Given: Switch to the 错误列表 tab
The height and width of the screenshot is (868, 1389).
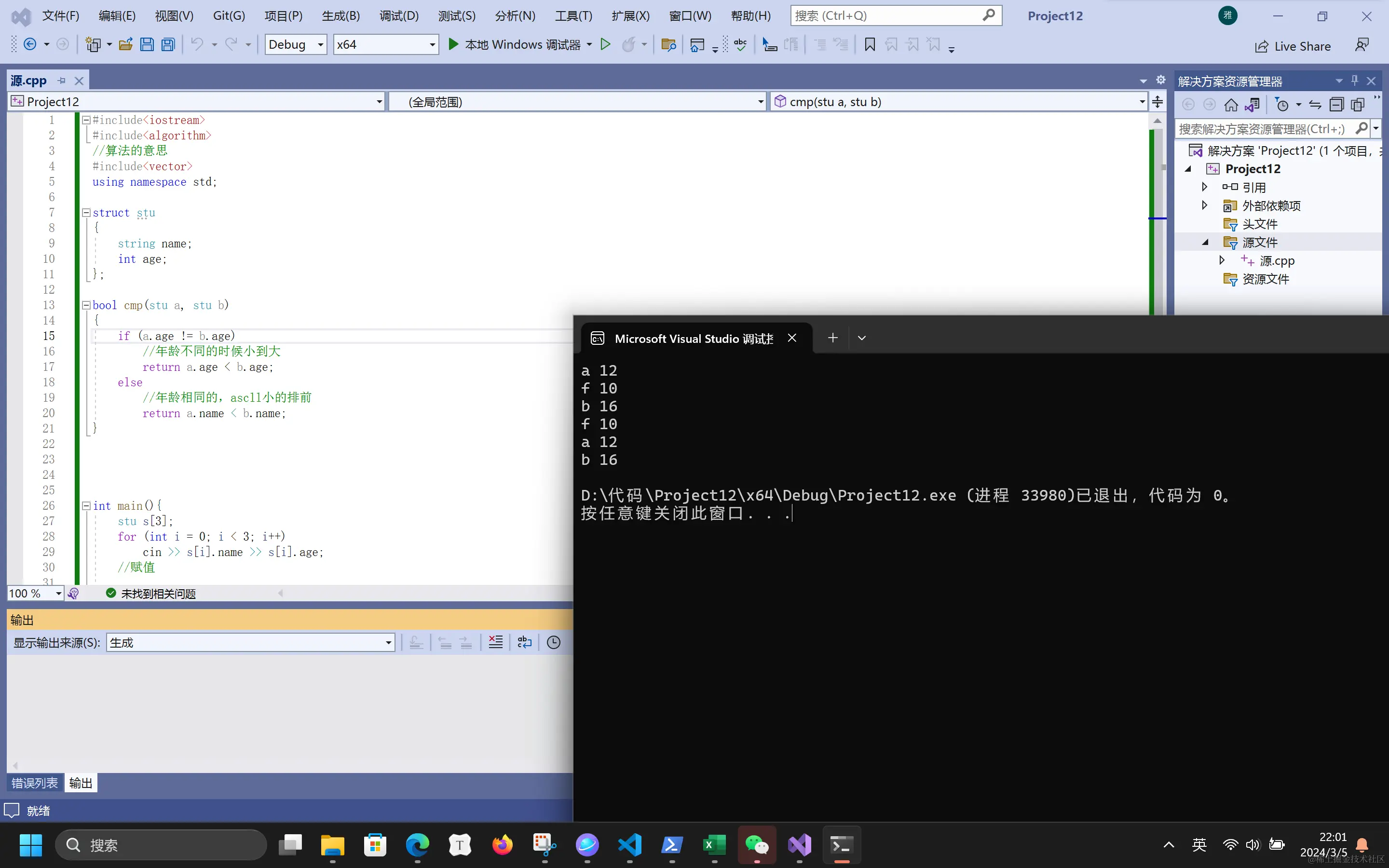Looking at the screenshot, I should pyautogui.click(x=34, y=783).
